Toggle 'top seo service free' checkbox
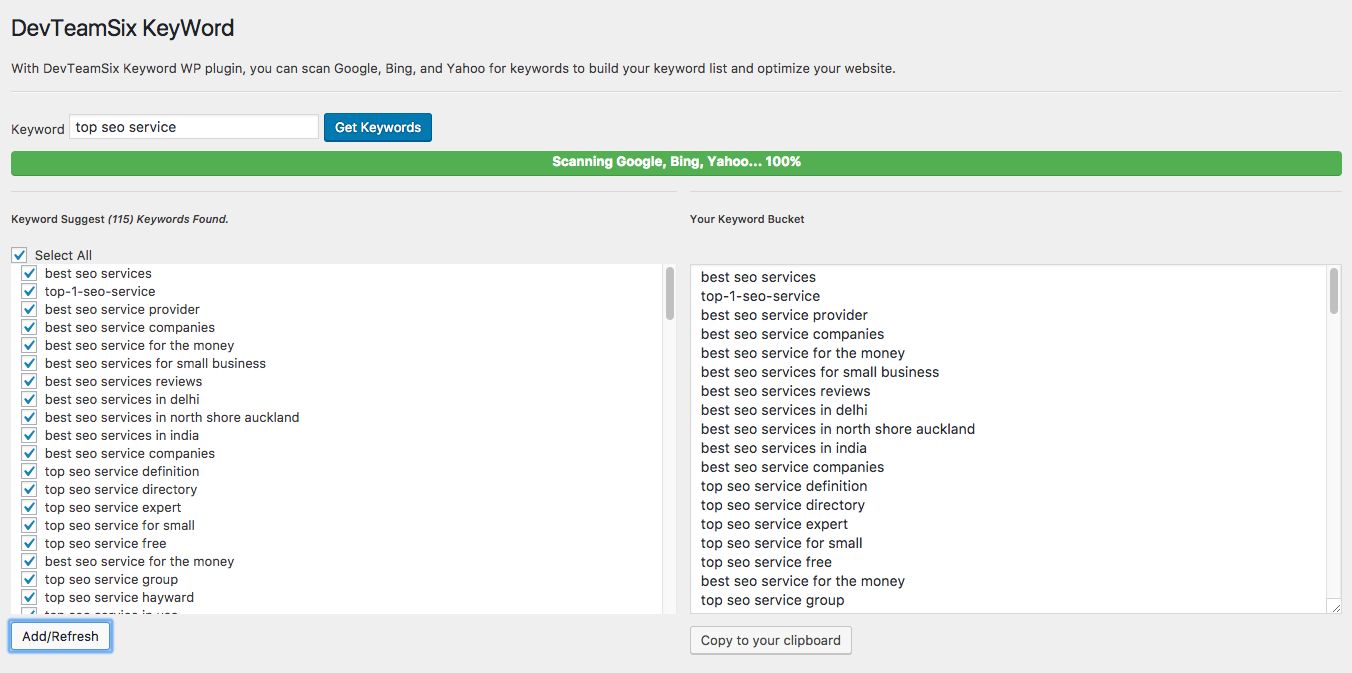 [29, 543]
